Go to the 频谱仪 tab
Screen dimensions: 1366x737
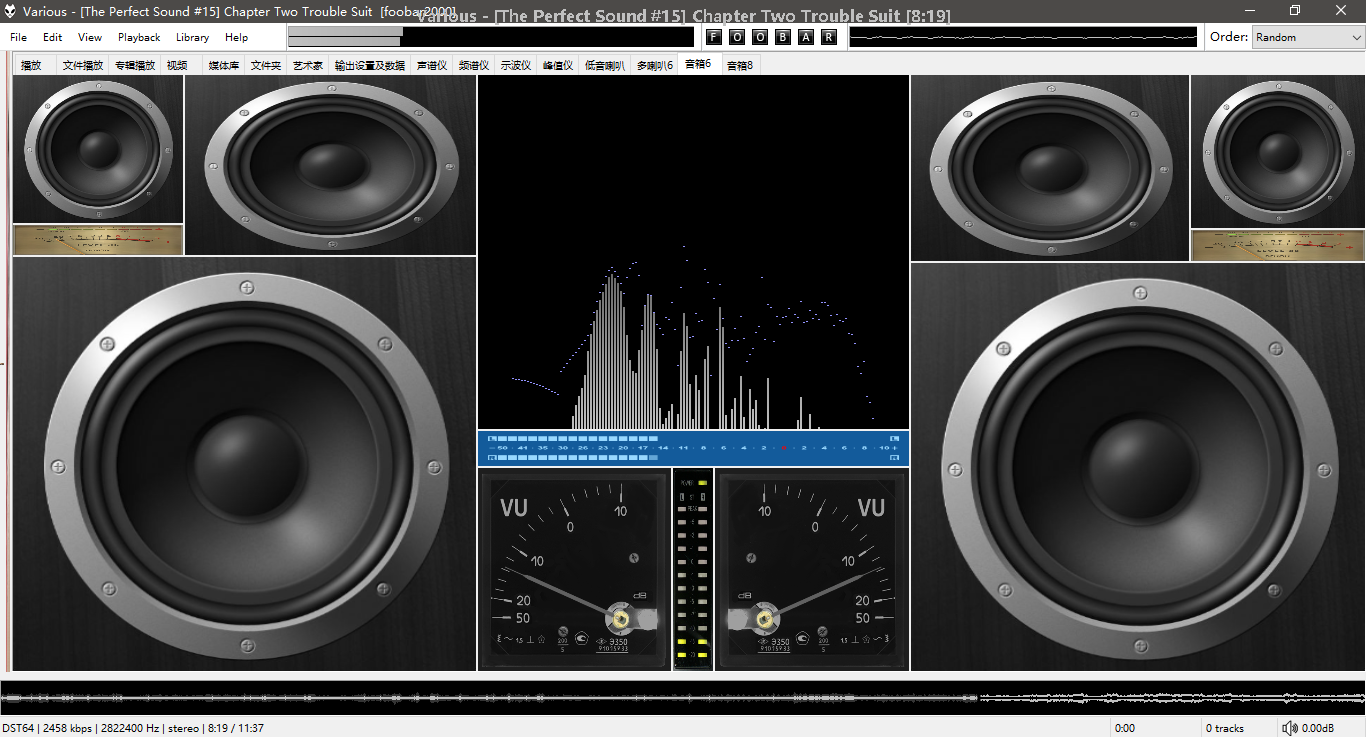[473, 65]
